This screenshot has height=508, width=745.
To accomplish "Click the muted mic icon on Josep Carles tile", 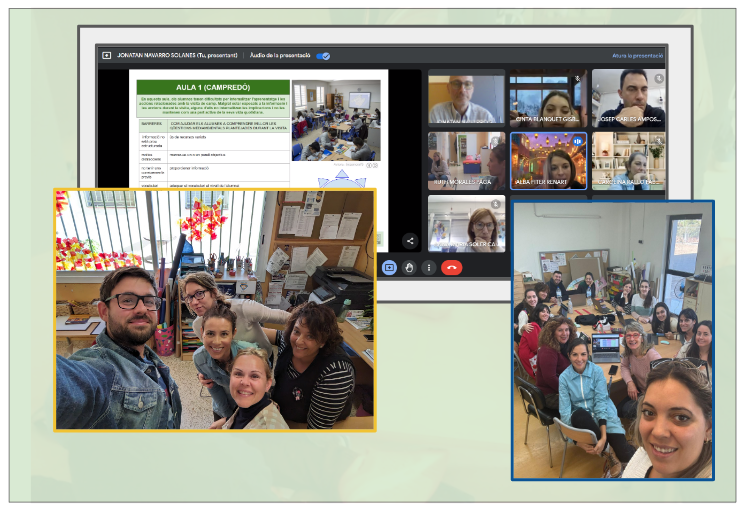I will pyautogui.click(x=658, y=77).
